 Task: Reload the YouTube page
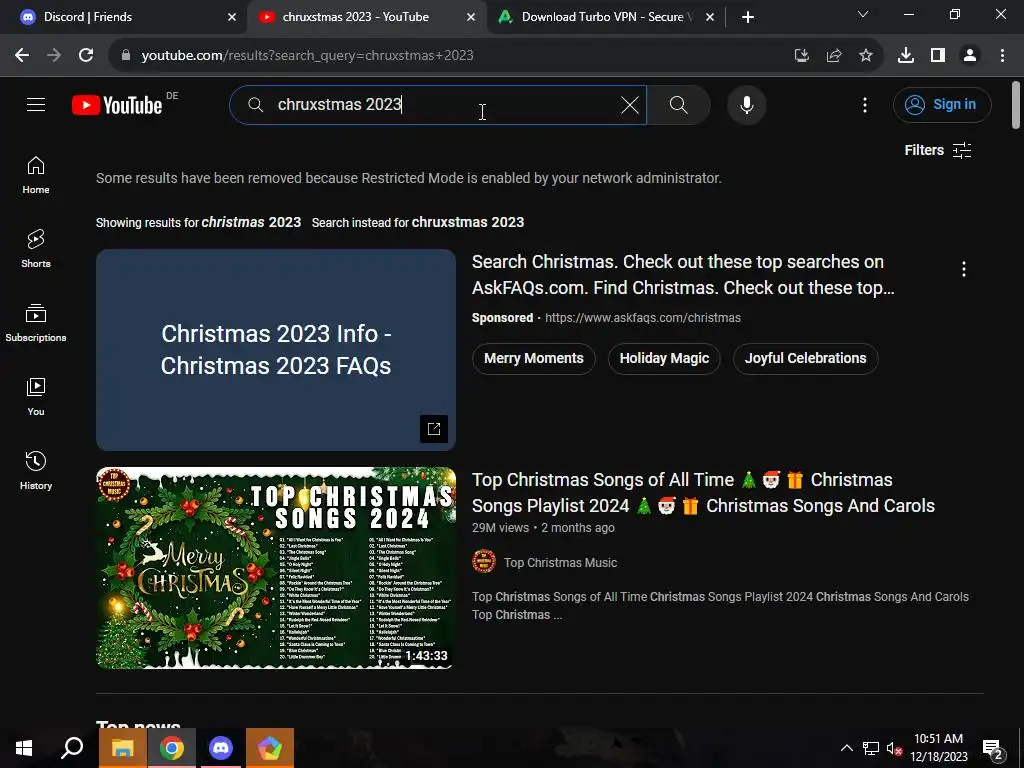tap(86, 56)
